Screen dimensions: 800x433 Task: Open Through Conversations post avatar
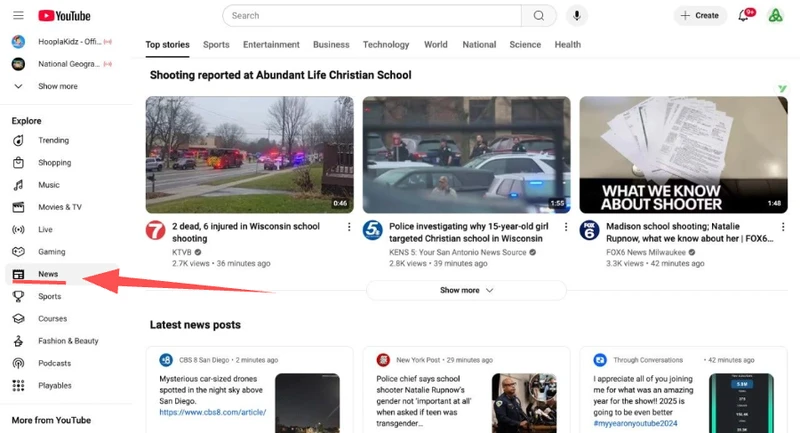point(600,360)
